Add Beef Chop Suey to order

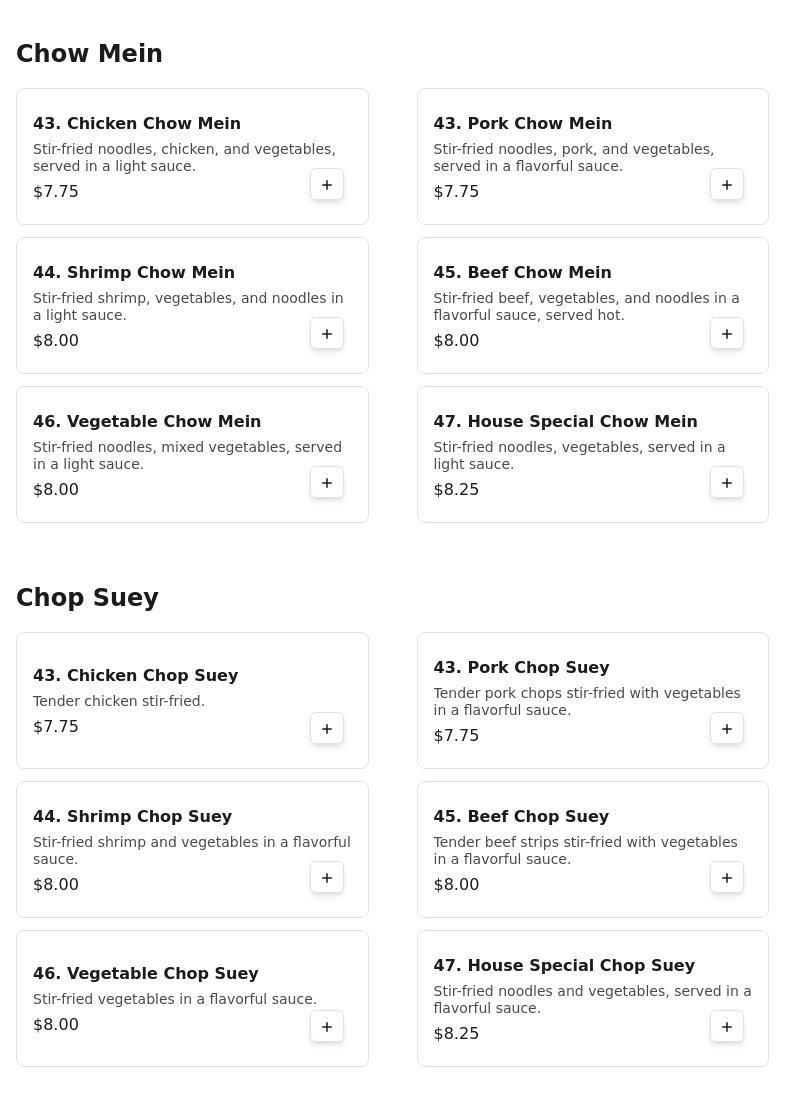[727, 878]
